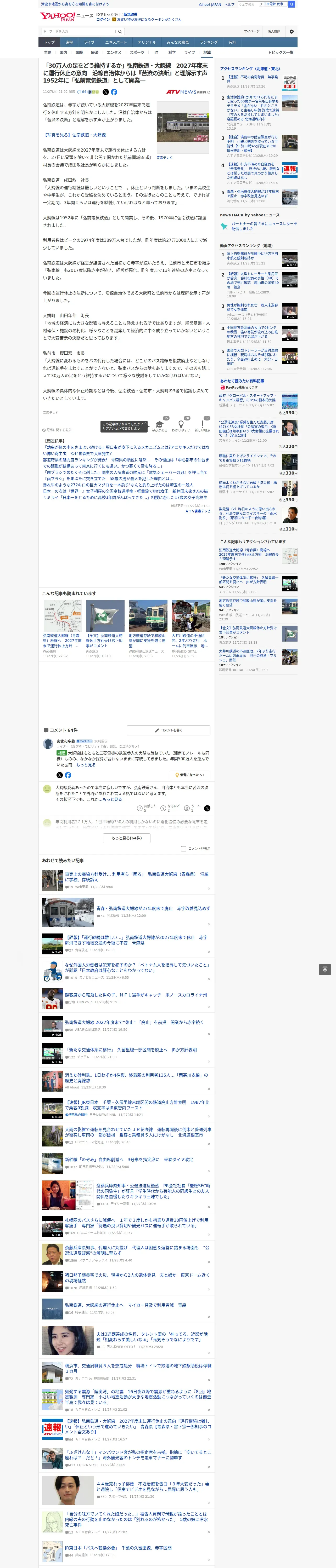Click the web search magnifier button at the top

(292, 4)
